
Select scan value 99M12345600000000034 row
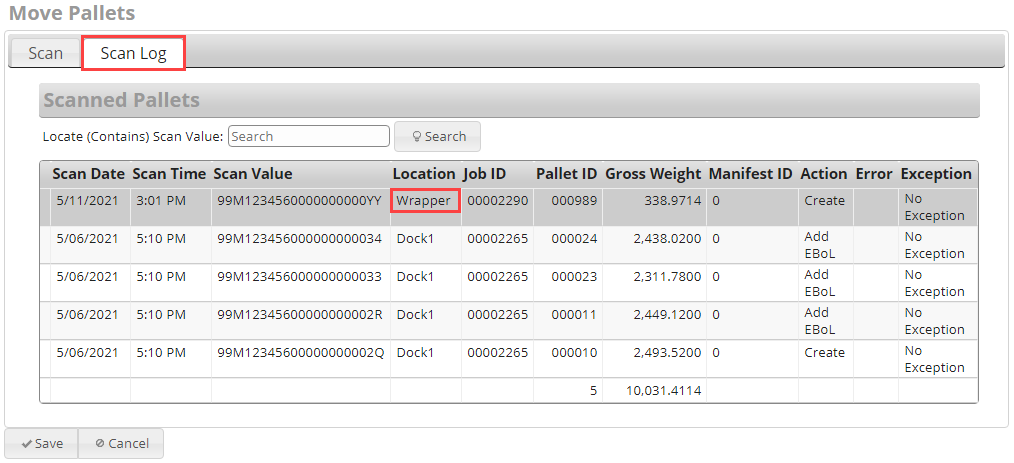(509, 245)
